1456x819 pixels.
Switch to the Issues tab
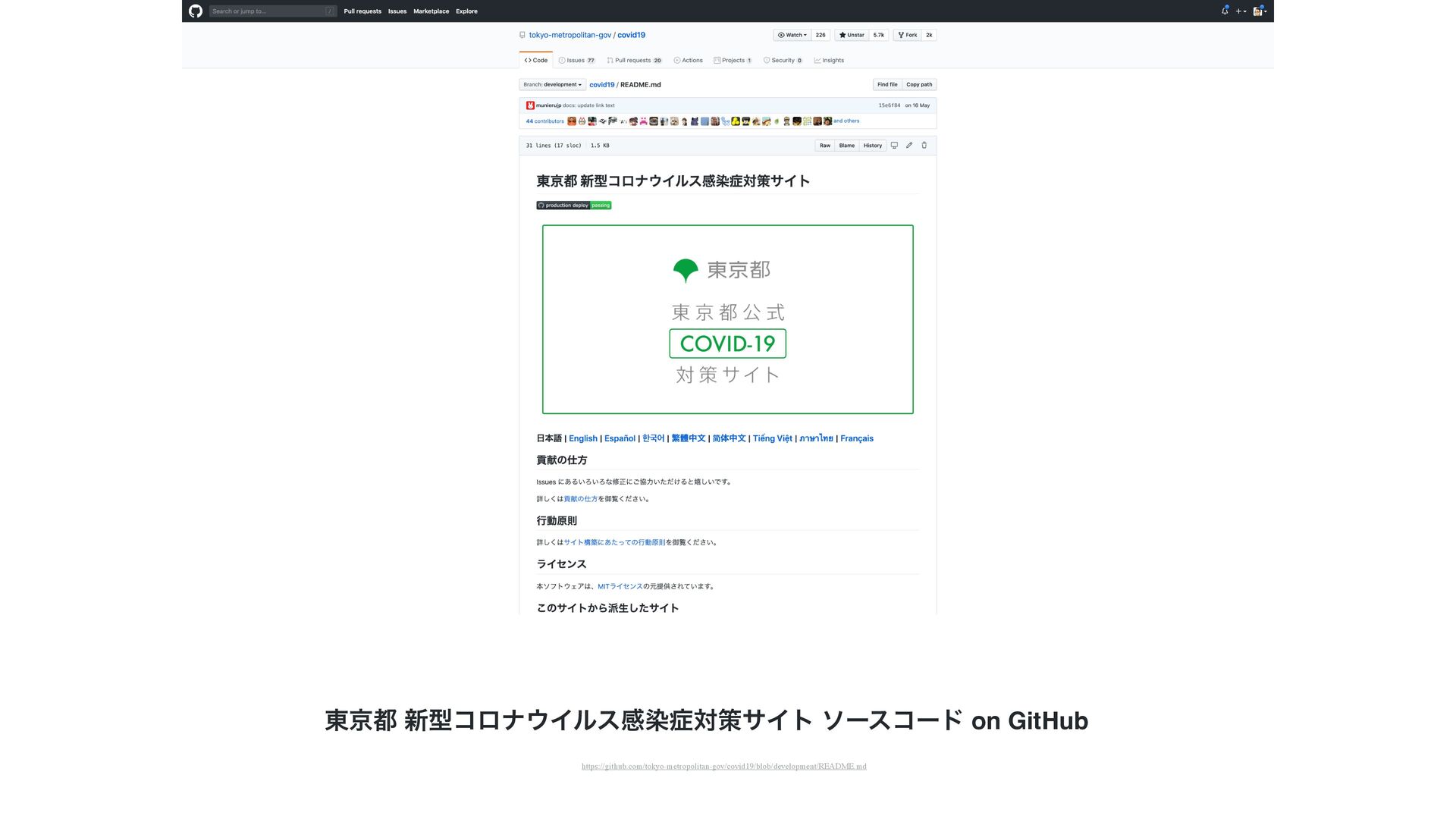(x=576, y=61)
